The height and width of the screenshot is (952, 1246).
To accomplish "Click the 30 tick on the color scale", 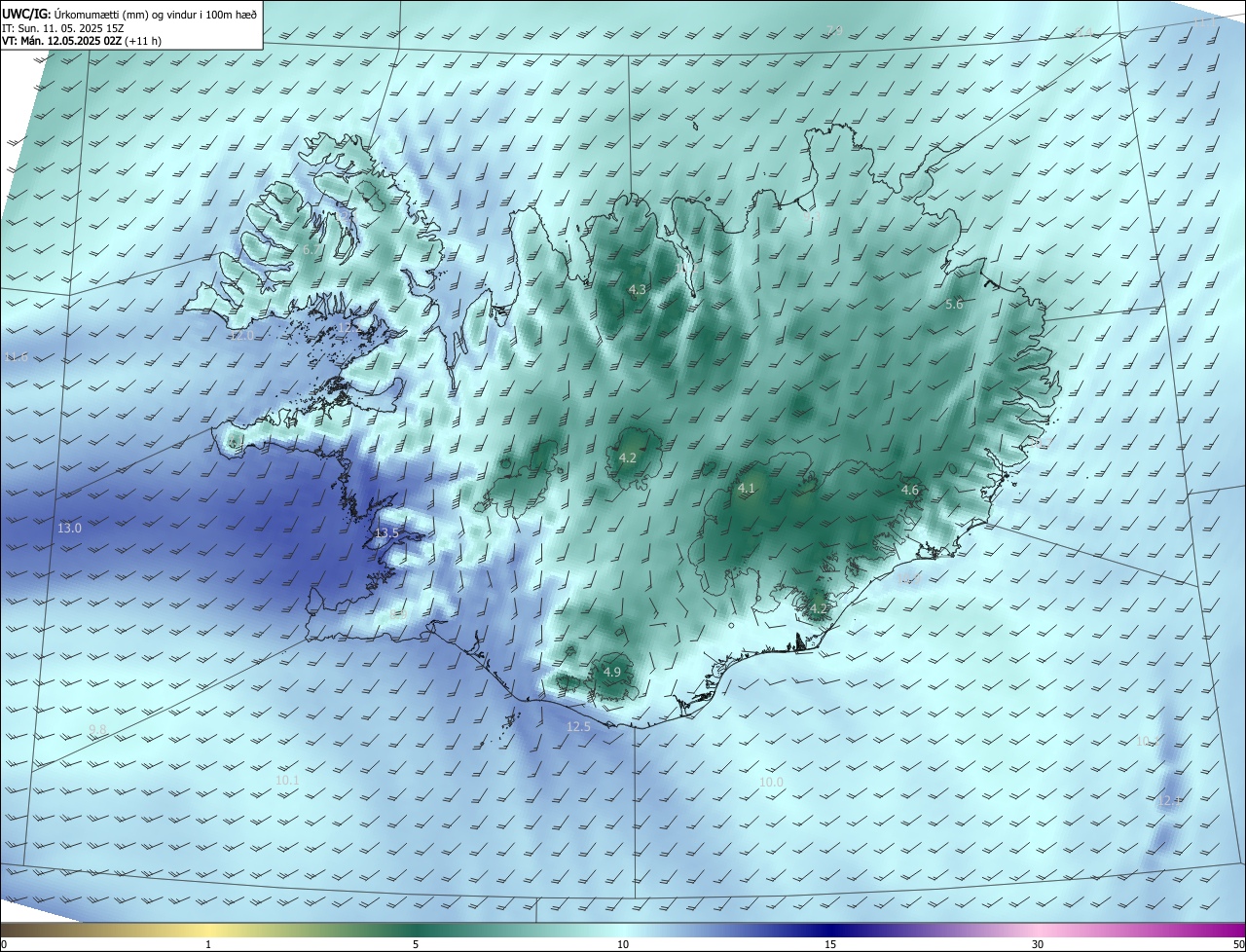I will click(x=1038, y=944).
